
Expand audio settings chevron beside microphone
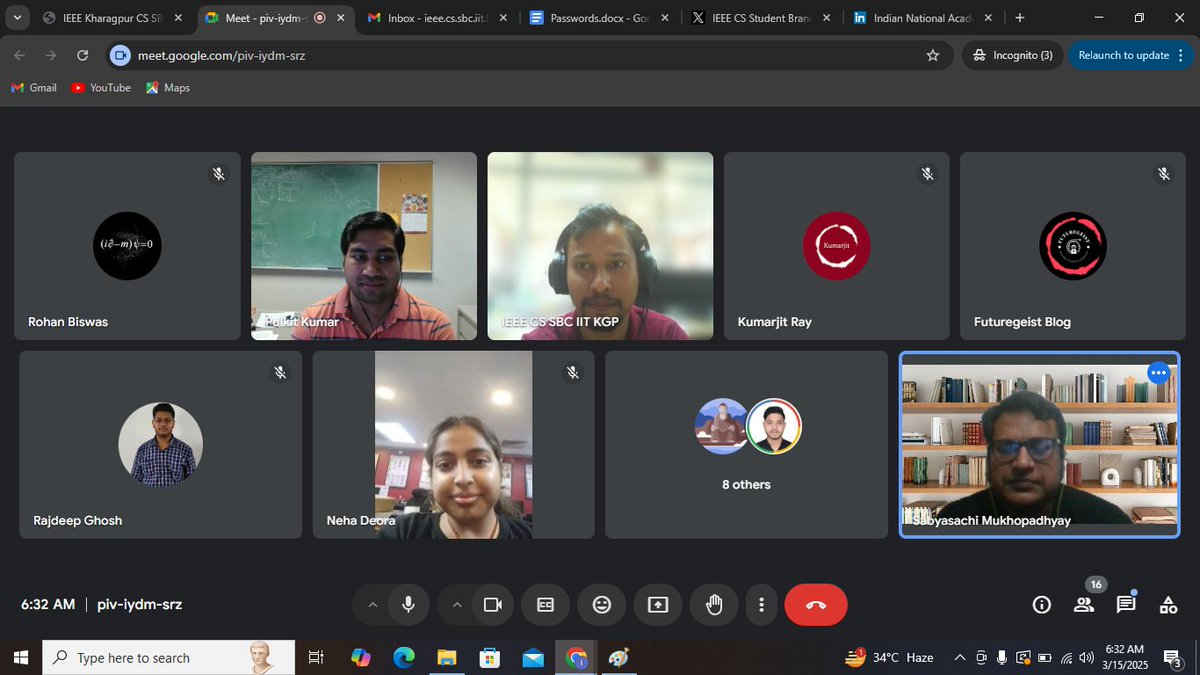click(x=372, y=605)
